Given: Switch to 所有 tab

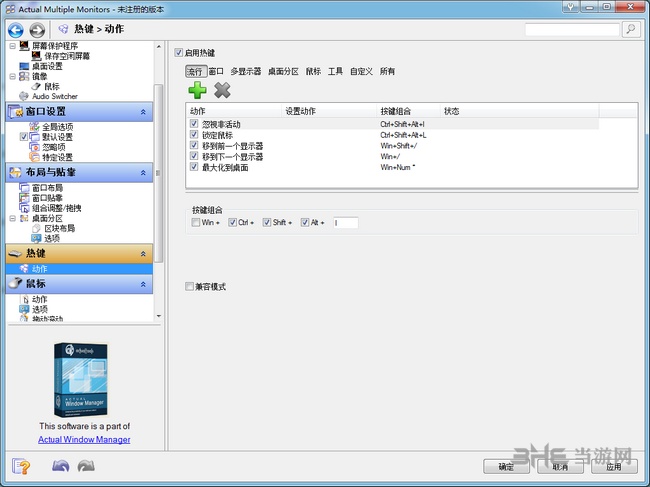Looking at the screenshot, I should 387,71.
